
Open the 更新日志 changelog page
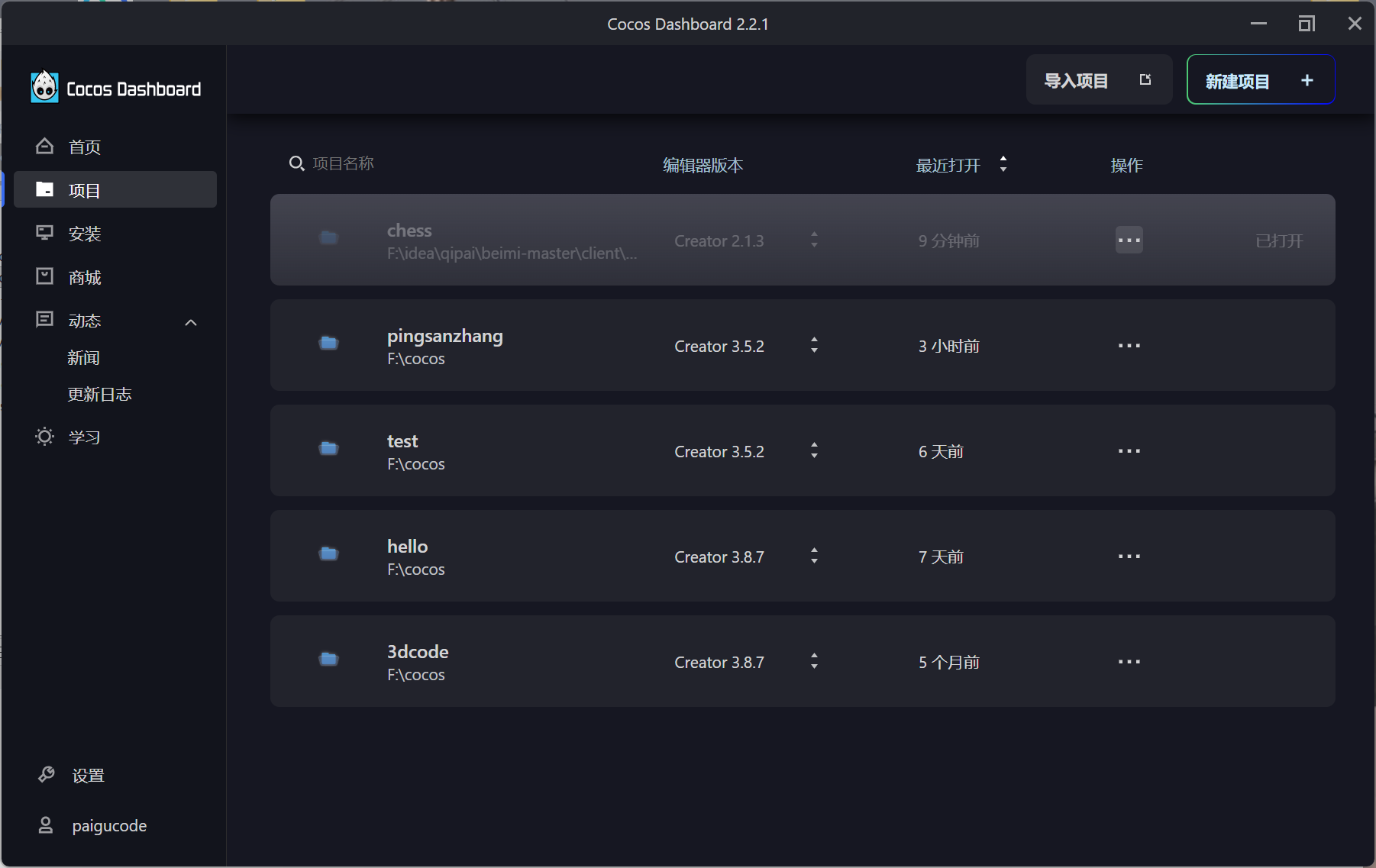click(x=99, y=394)
